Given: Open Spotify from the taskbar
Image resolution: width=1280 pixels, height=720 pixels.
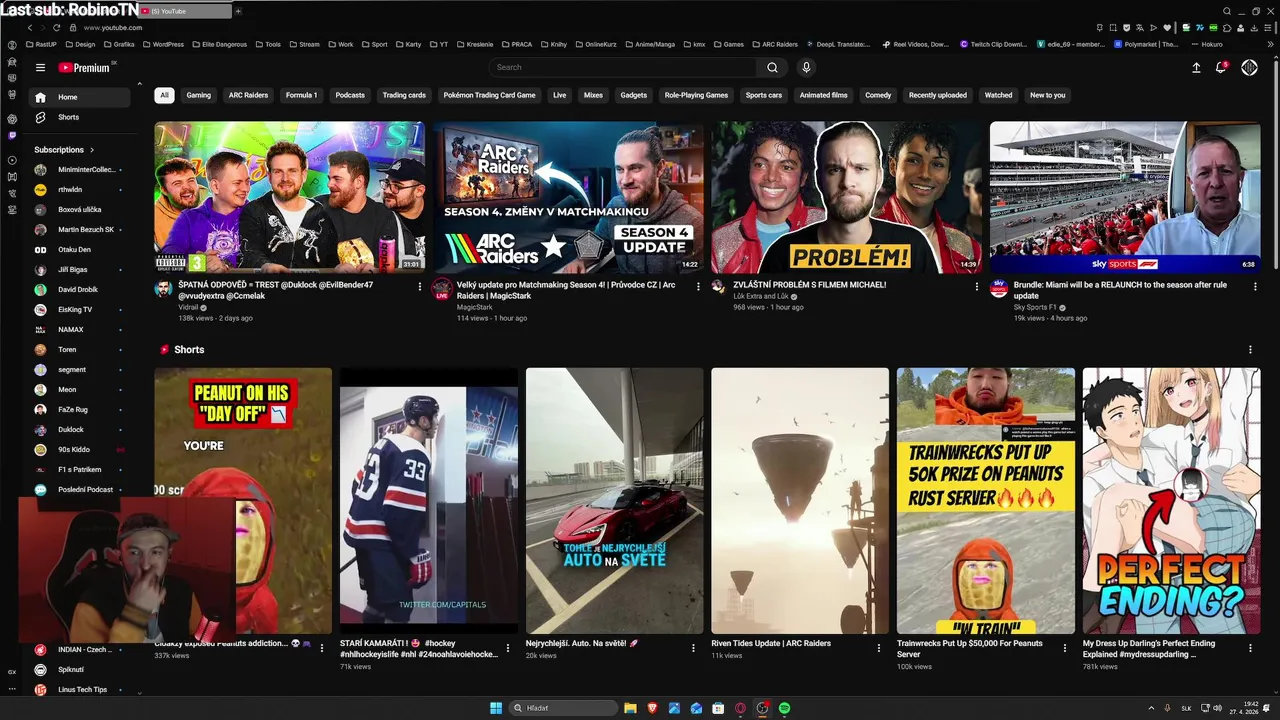Looking at the screenshot, I should tap(785, 708).
